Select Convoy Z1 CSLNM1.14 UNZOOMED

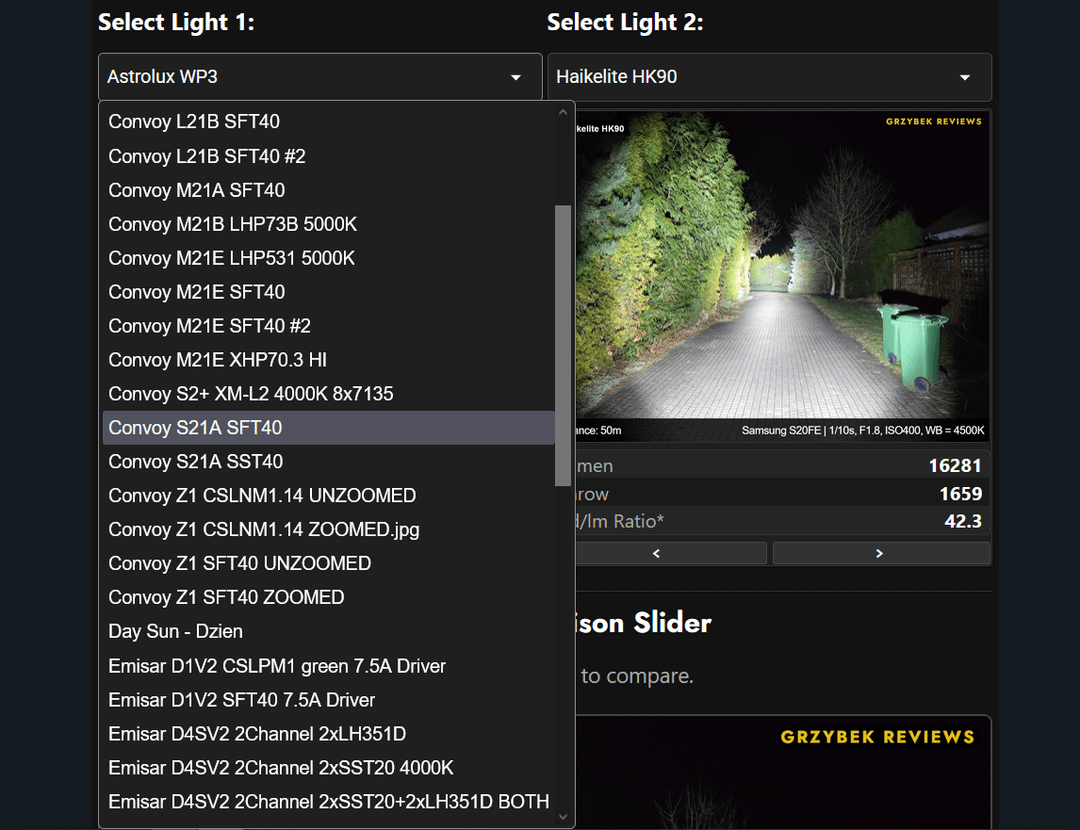click(262, 495)
